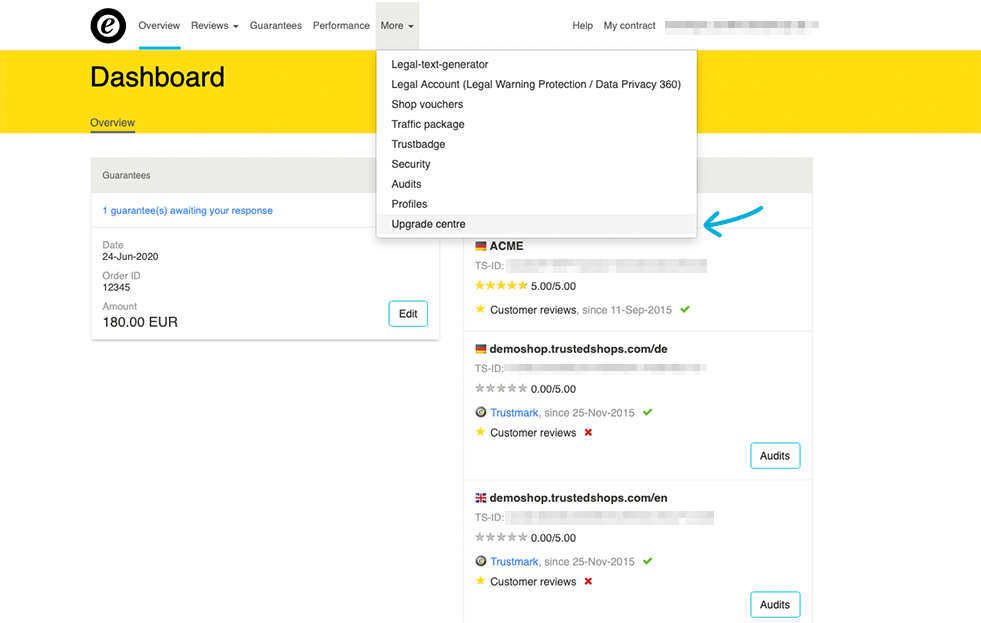Click the Trusted Shops e logo
This screenshot has width=981, height=623.
coord(108,26)
